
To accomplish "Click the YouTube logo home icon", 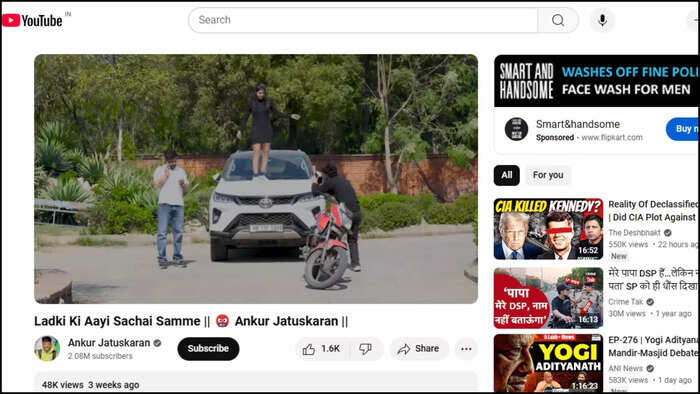I will (32, 21).
